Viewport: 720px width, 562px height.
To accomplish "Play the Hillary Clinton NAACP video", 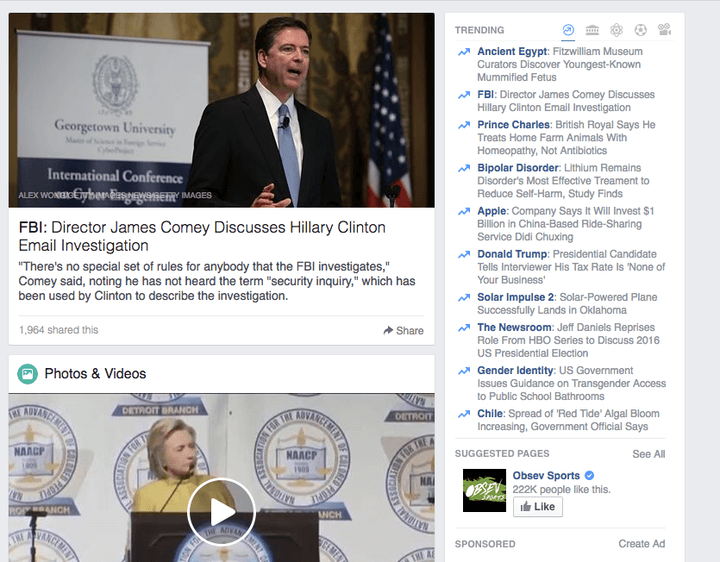I will [x=221, y=511].
